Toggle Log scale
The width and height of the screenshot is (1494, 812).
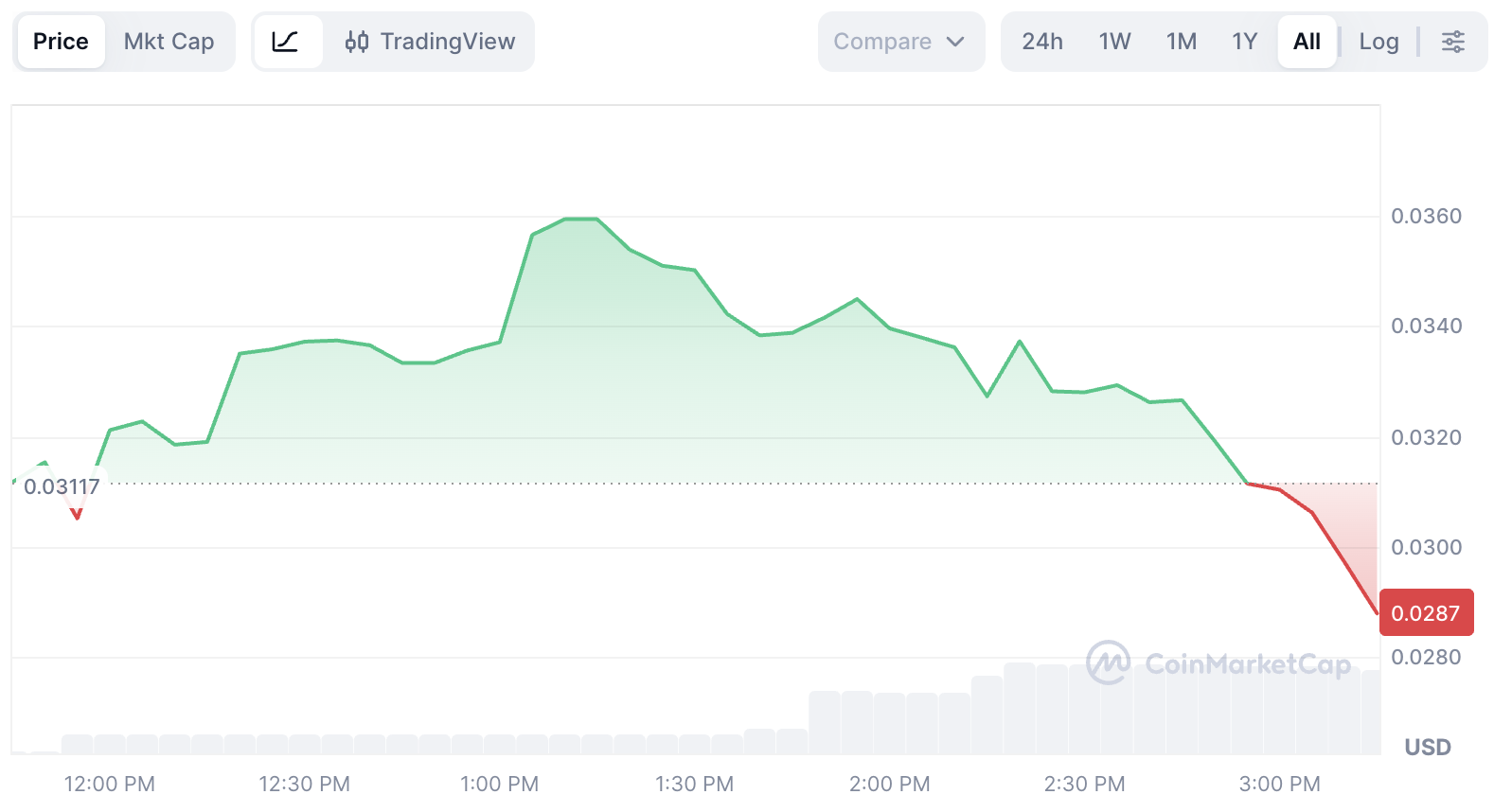point(1378,42)
